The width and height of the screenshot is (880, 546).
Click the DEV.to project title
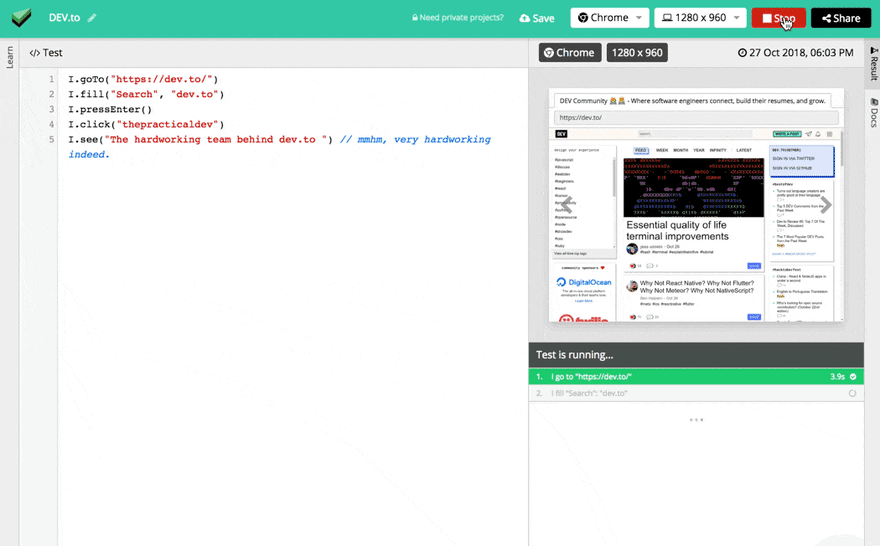coord(64,18)
